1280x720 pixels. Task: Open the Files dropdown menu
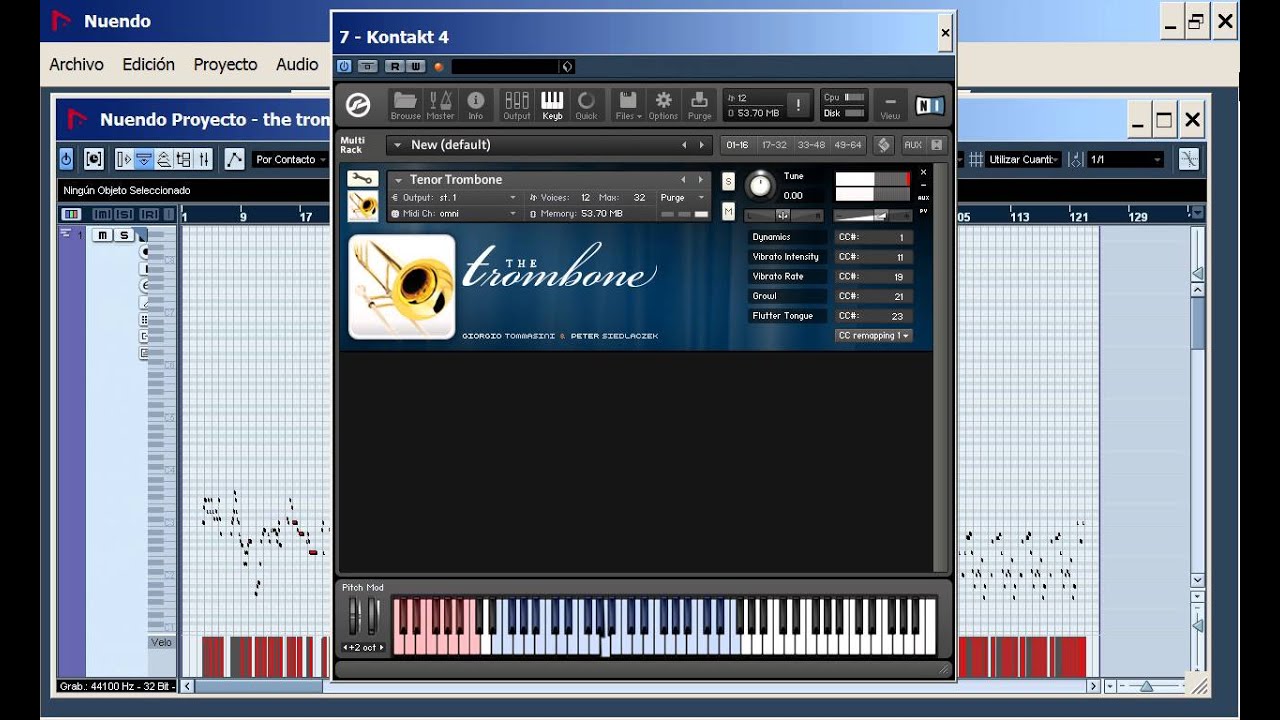click(627, 104)
